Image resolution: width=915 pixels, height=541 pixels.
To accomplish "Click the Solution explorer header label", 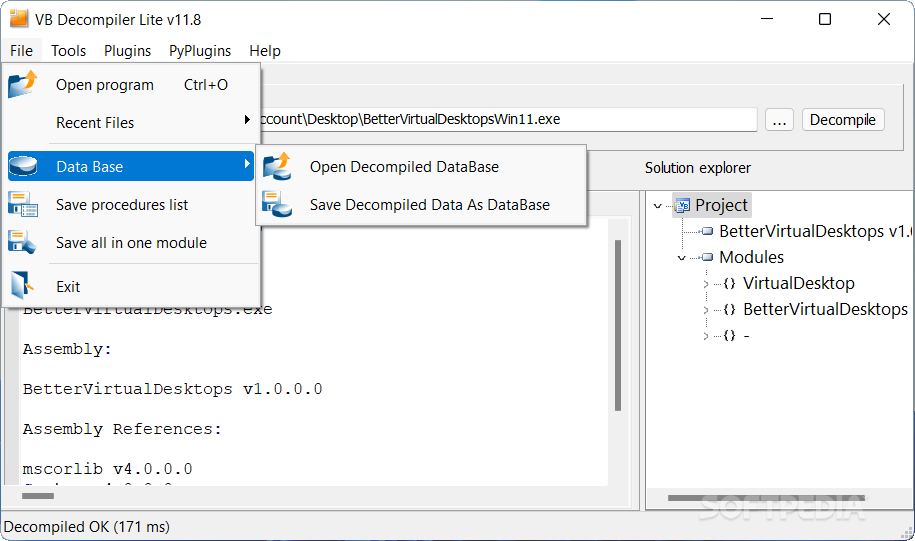I will [x=697, y=168].
